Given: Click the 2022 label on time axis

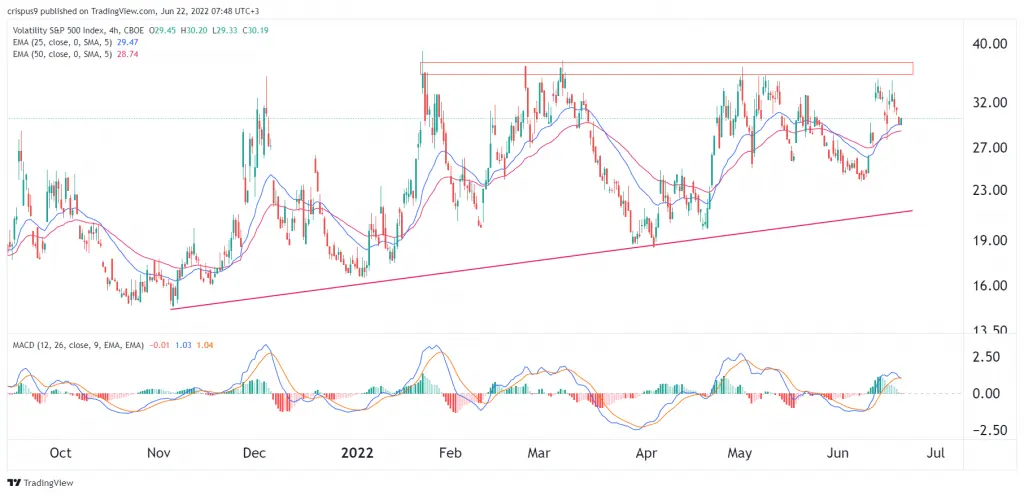Looking at the screenshot, I should 357,453.
